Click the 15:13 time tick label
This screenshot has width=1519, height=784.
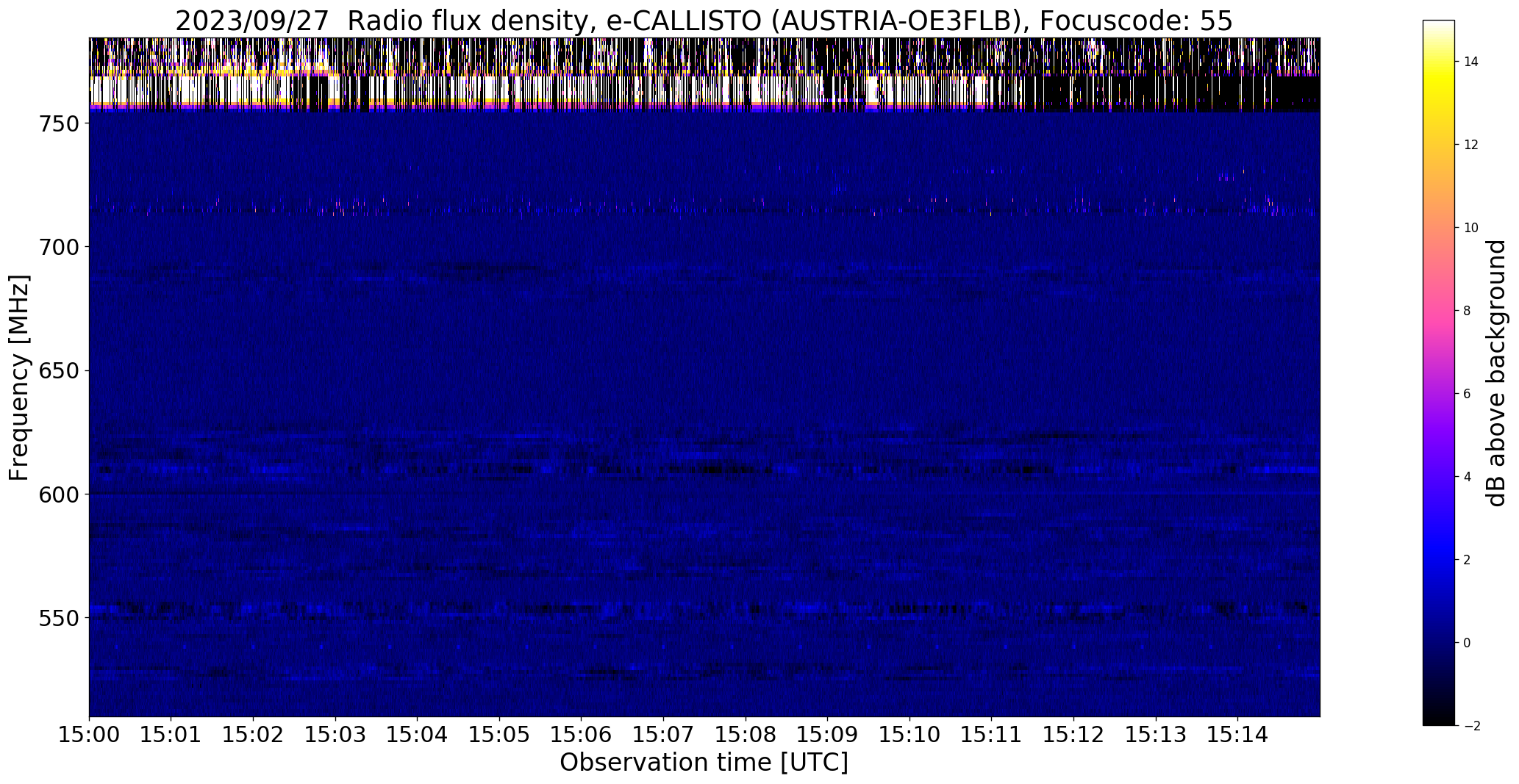click(x=1157, y=736)
